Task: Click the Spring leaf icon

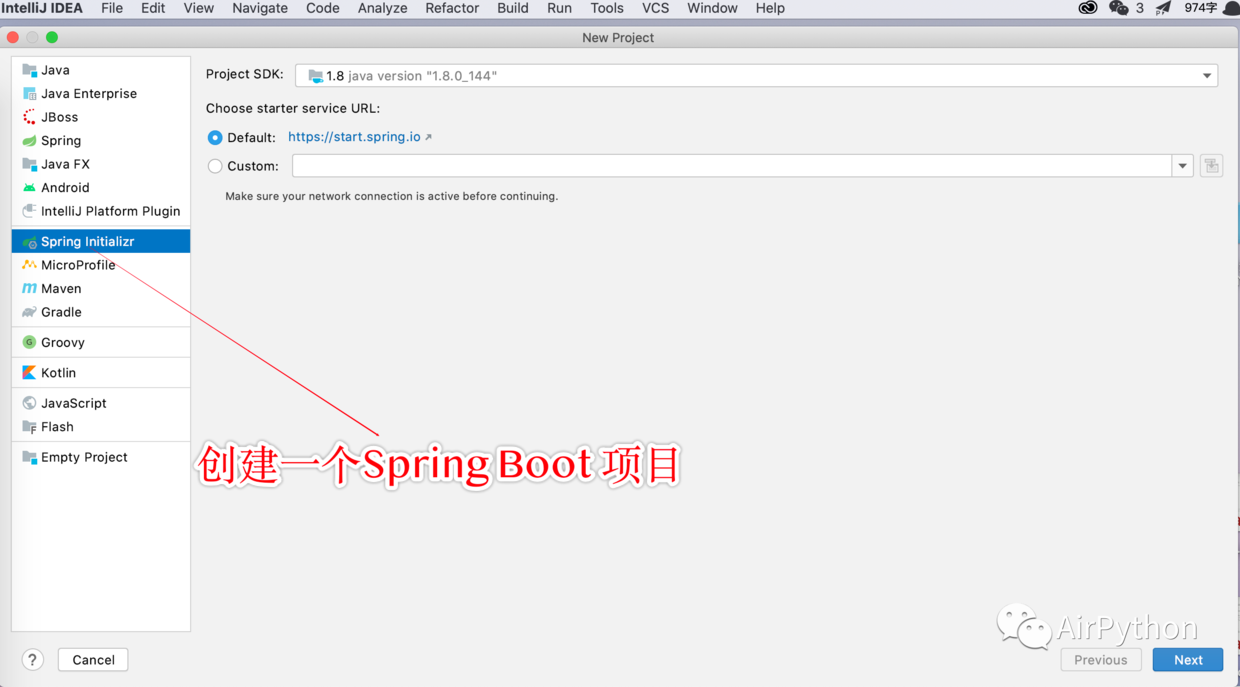Action: tap(29, 141)
